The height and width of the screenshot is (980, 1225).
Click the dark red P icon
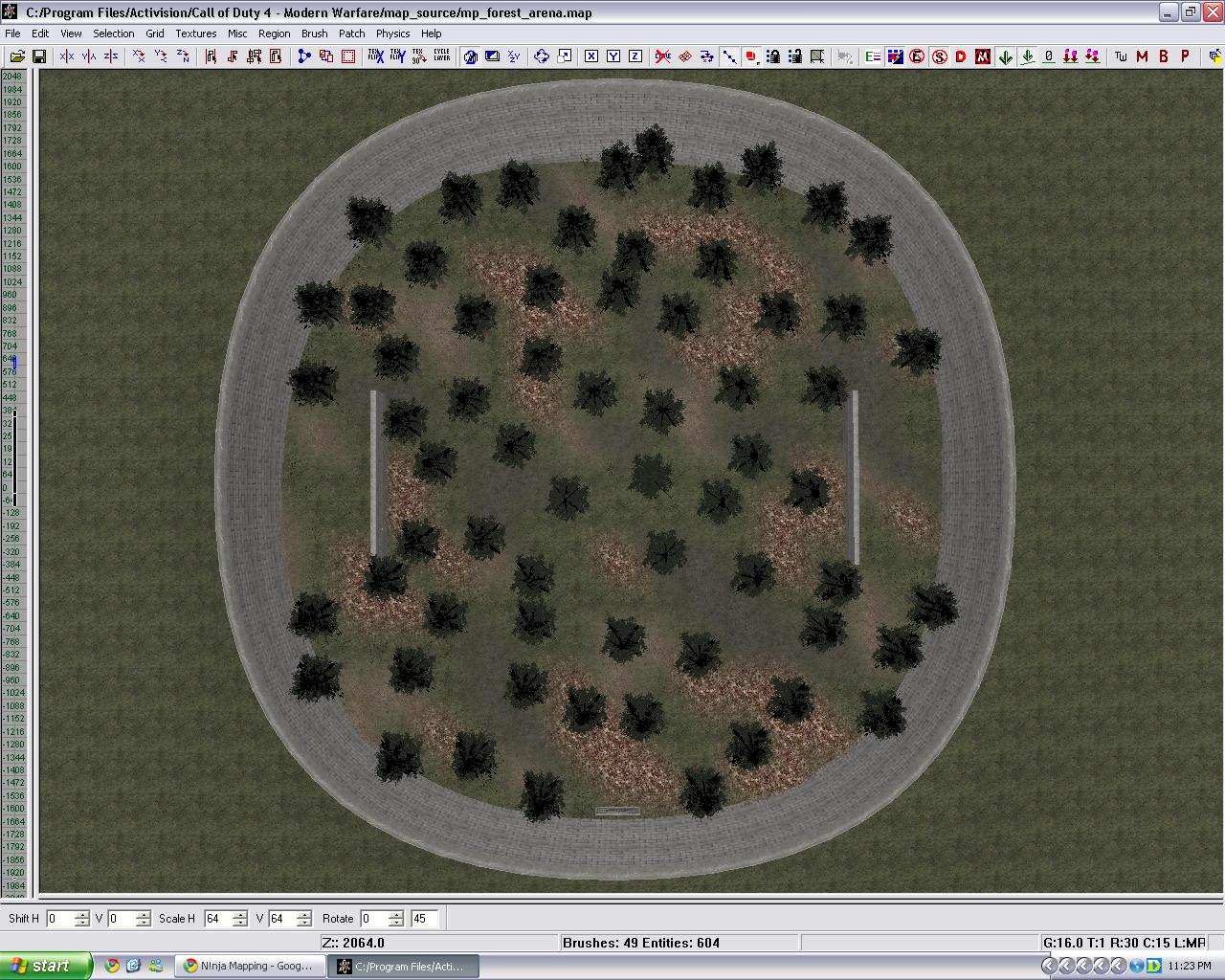(x=1185, y=56)
